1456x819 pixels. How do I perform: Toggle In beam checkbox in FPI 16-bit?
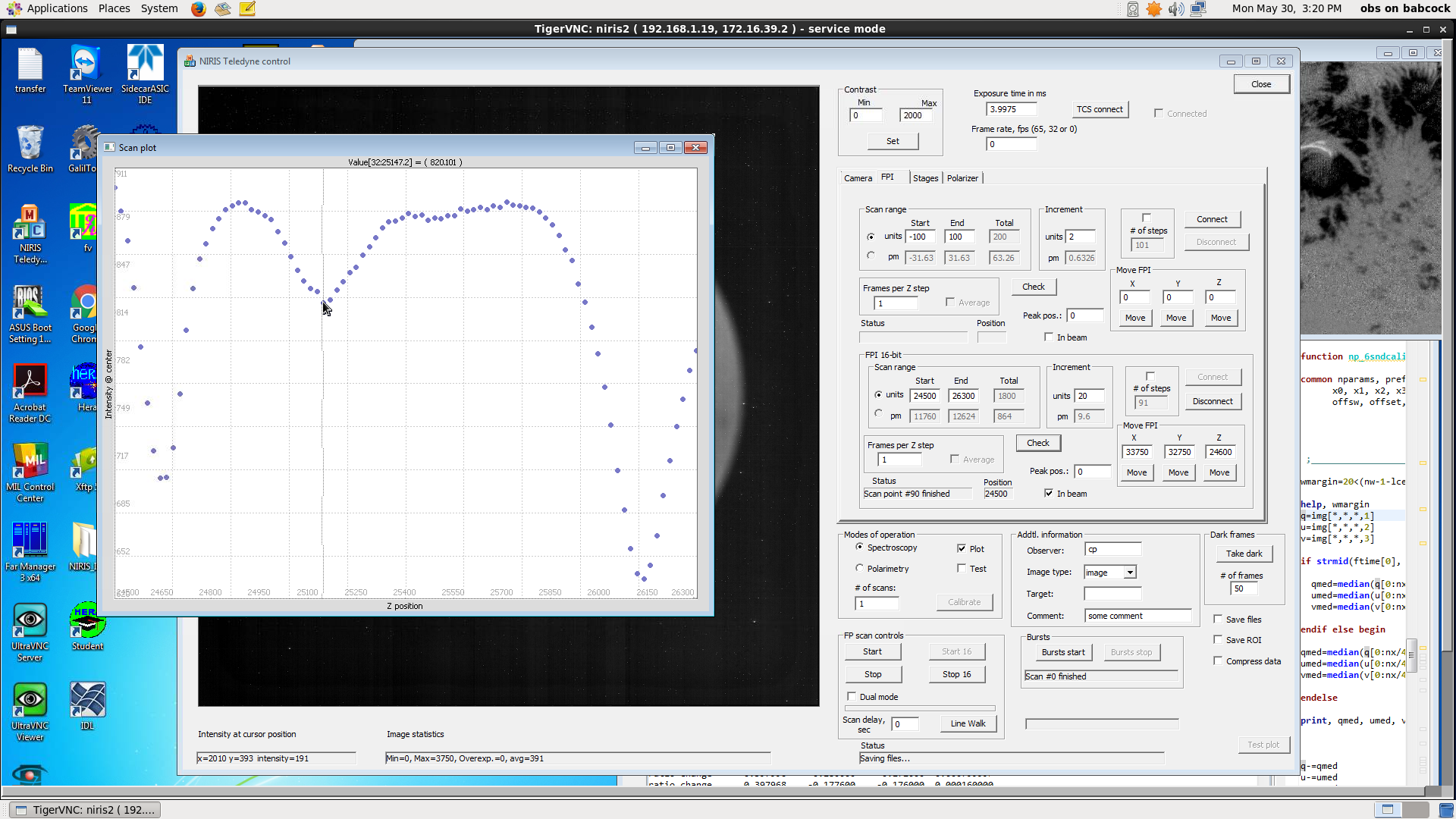1049,493
